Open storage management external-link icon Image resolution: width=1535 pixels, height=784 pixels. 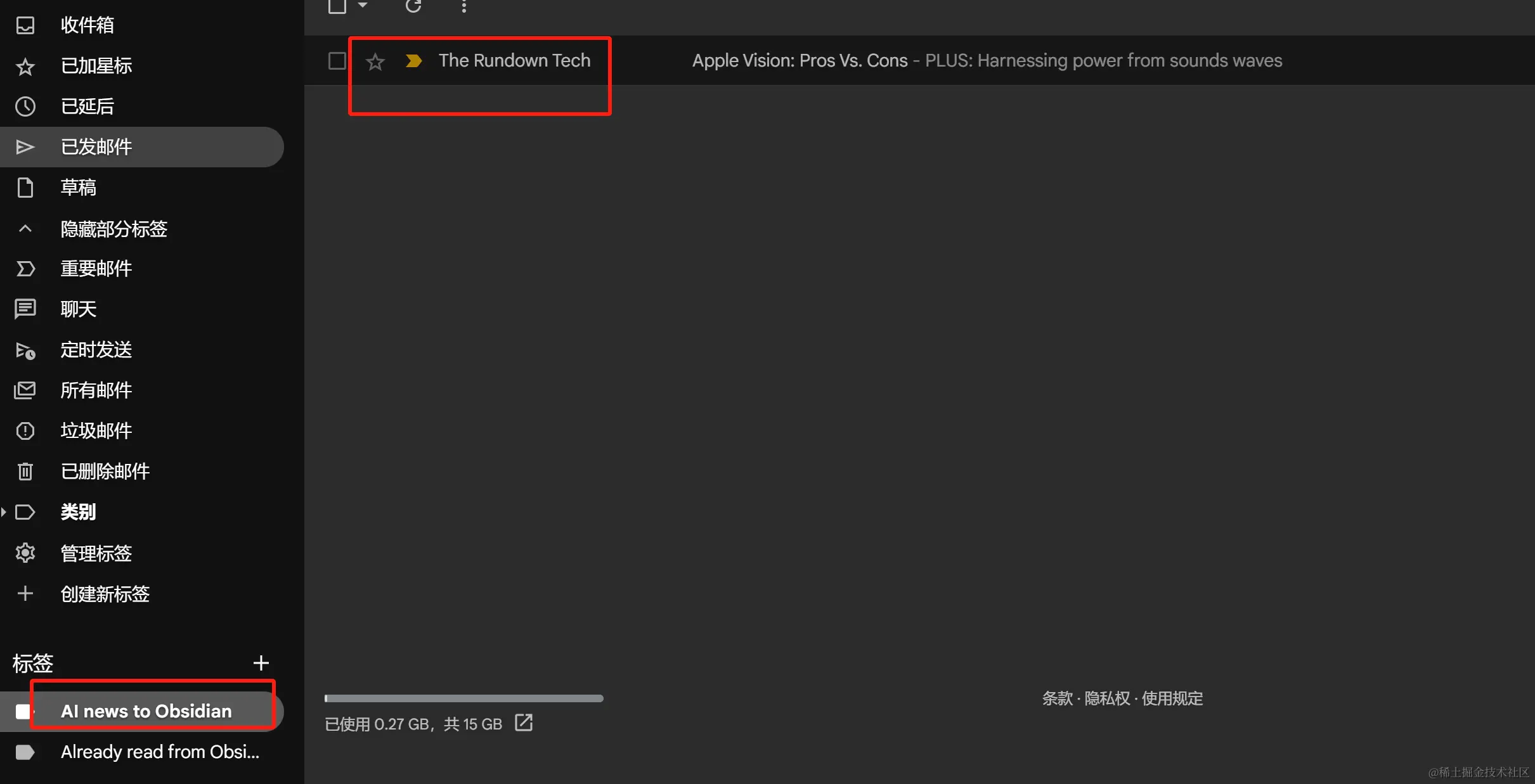tap(524, 723)
